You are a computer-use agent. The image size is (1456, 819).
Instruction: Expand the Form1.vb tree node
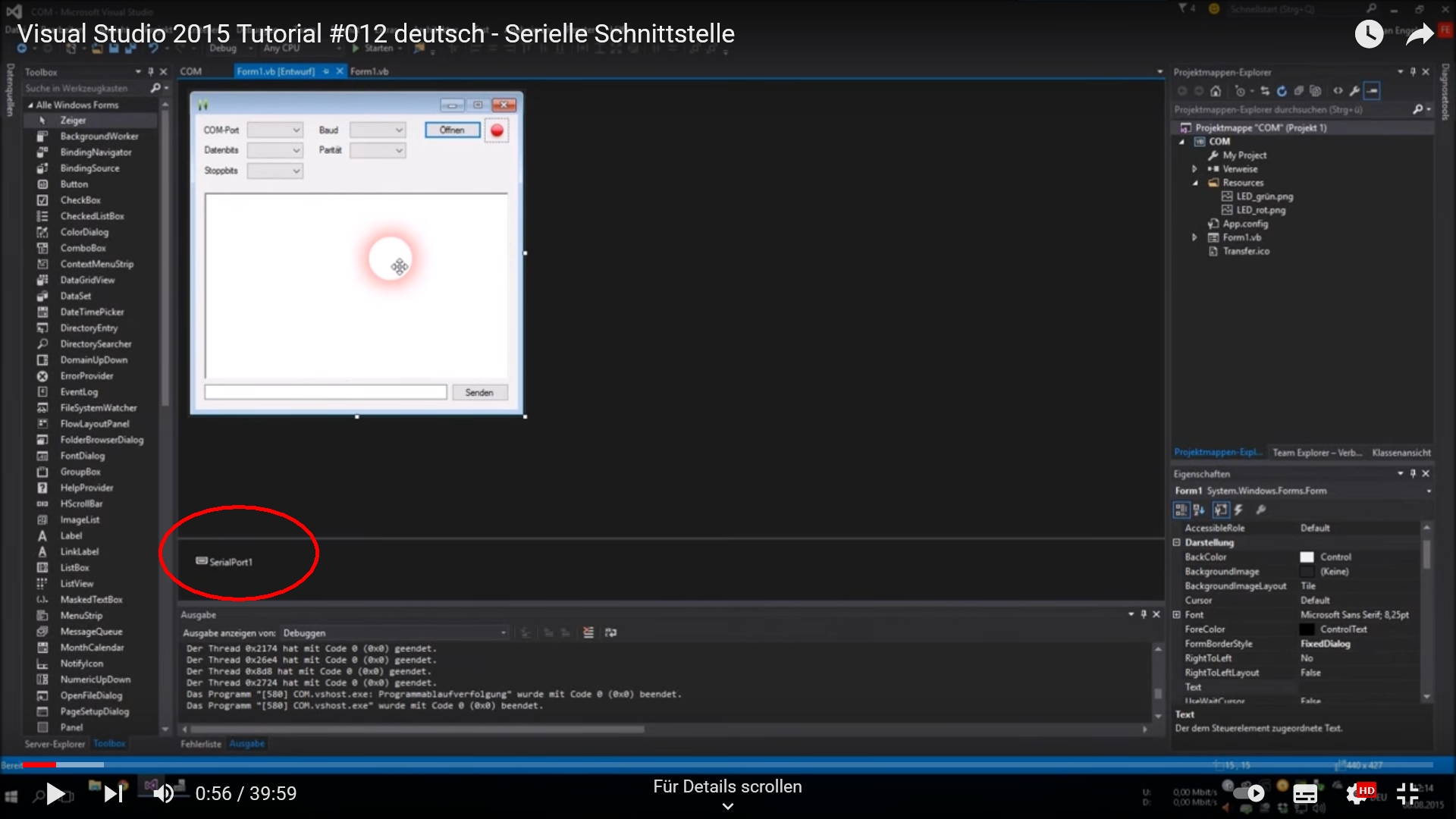(x=1194, y=237)
